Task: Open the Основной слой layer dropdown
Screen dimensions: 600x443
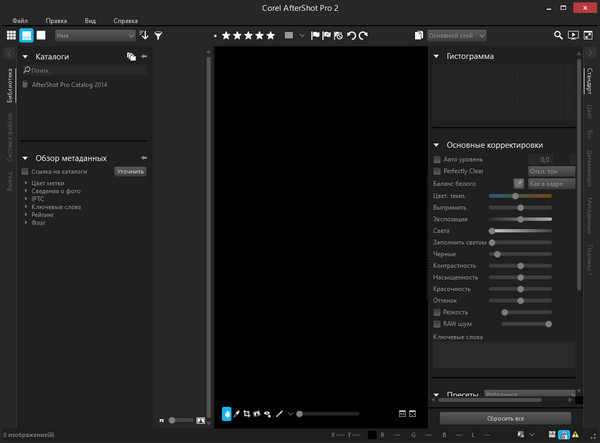Action: 454,36
